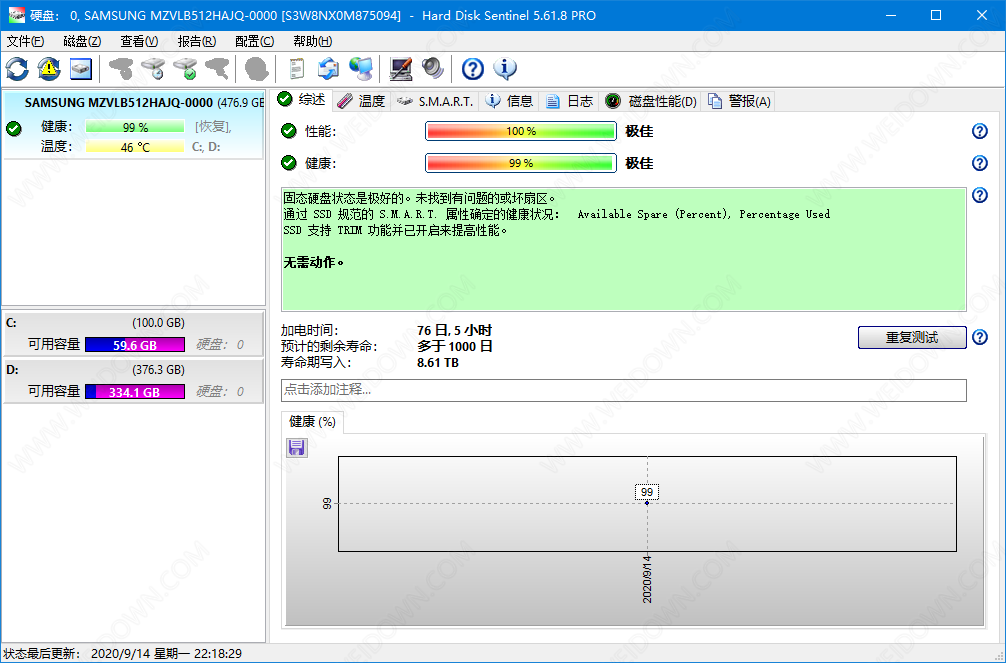The width and height of the screenshot is (1006, 663).
Task: Click the help icon beside the green status text
Action: click(x=980, y=195)
